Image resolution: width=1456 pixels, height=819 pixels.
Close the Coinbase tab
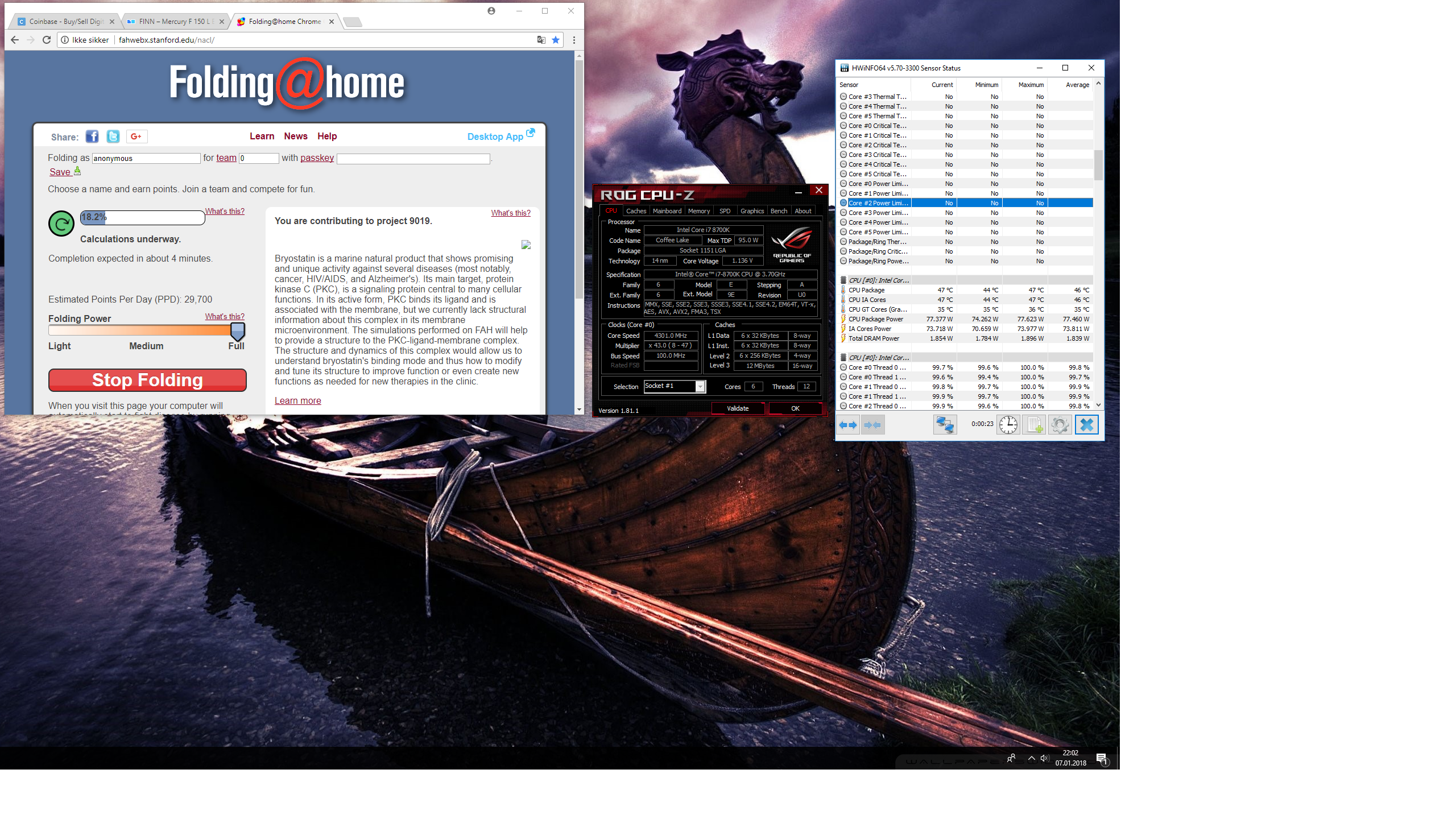[x=112, y=22]
